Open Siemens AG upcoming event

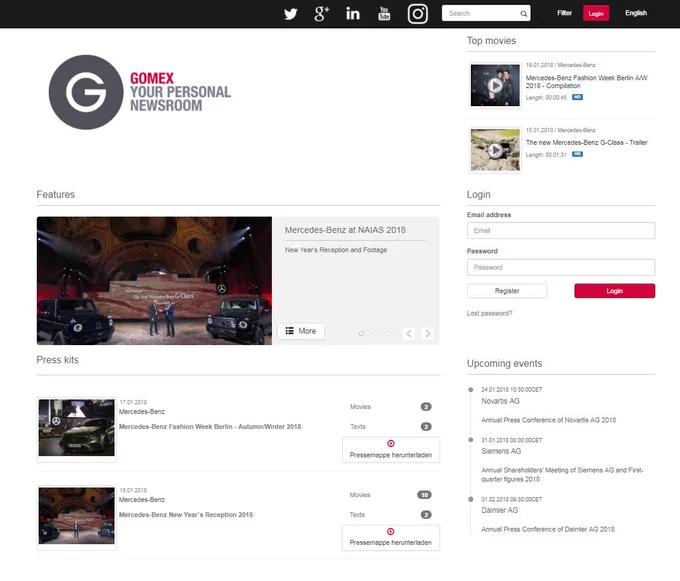(x=501, y=451)
